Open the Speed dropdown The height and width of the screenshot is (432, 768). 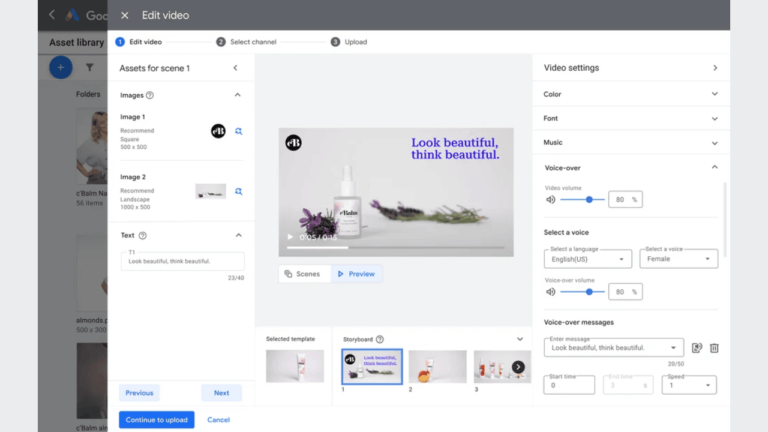pyautogui.click(x=689, y=385)
